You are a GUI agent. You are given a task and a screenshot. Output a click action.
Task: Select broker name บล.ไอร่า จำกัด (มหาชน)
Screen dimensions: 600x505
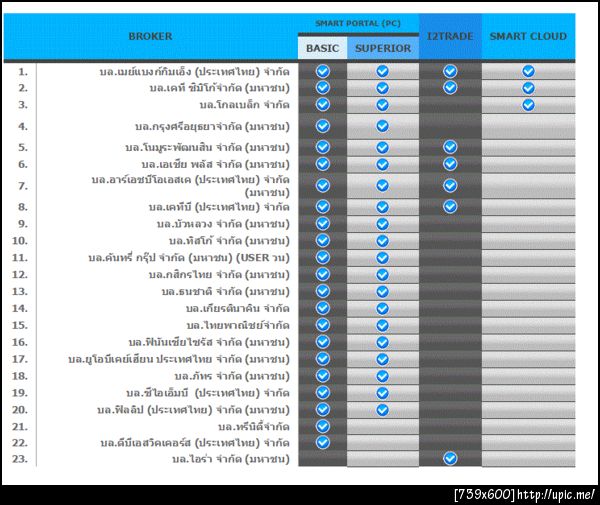[x=231, y=459]
